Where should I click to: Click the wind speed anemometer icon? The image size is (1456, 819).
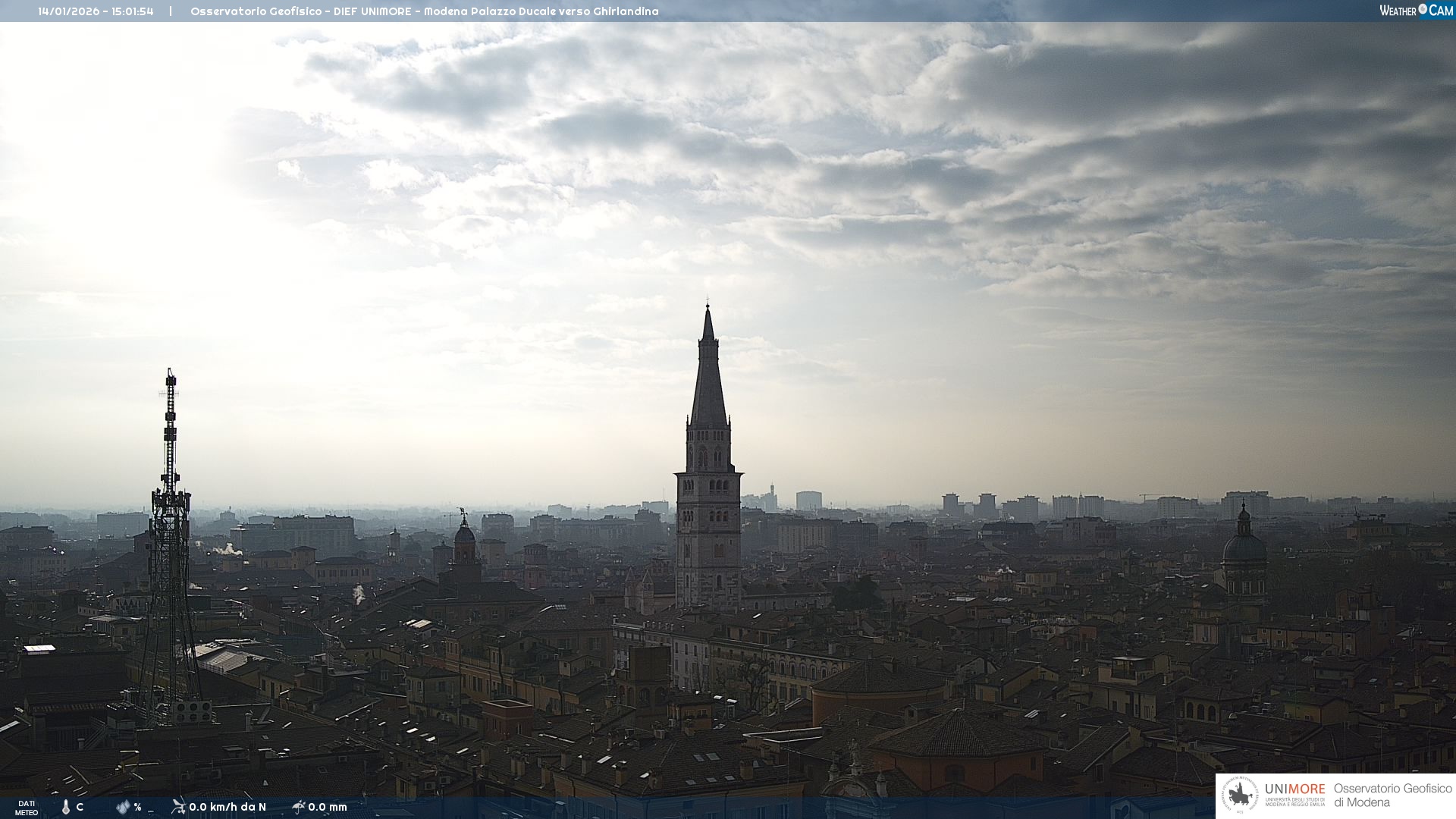pos(178,806)
